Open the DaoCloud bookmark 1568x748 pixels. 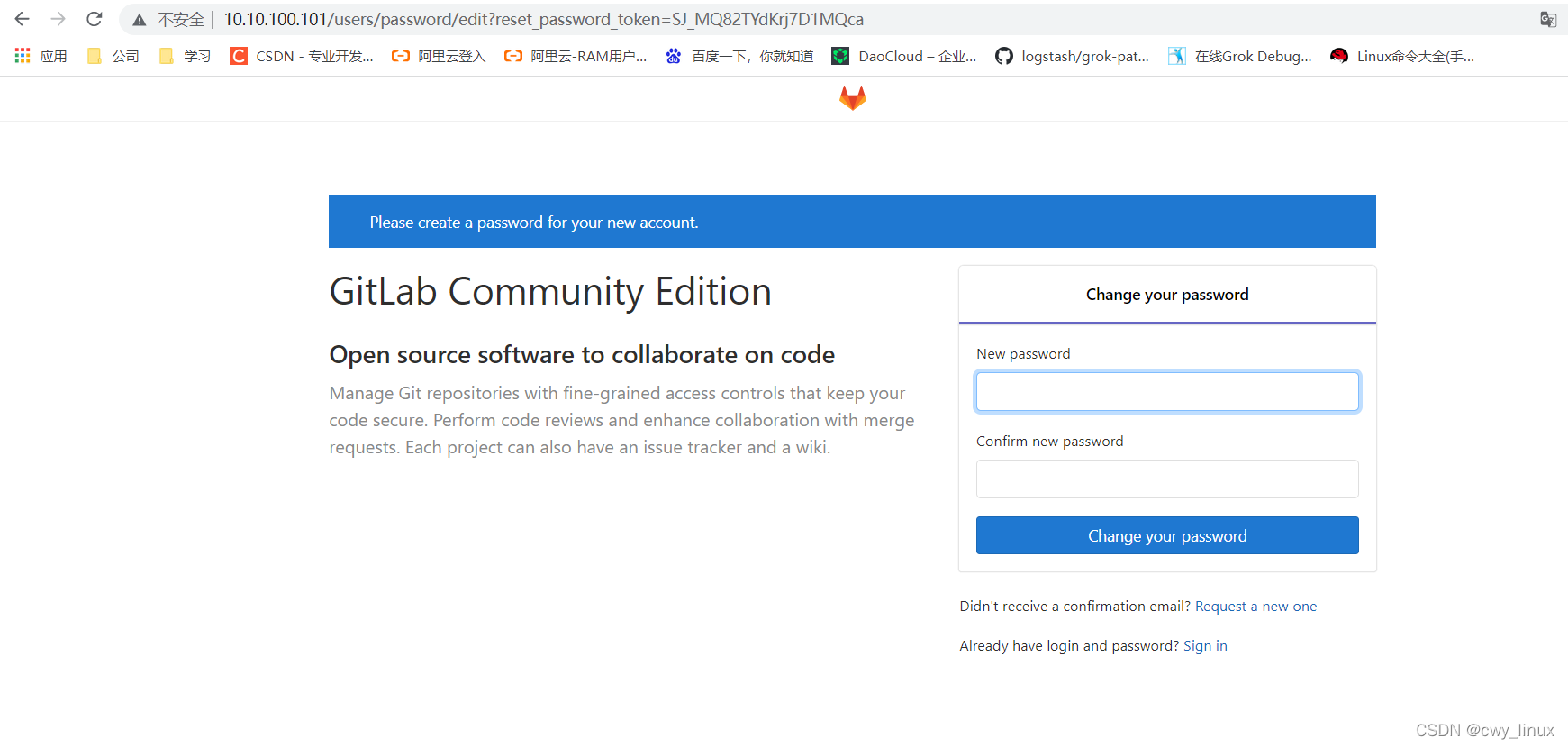[904, 56]
